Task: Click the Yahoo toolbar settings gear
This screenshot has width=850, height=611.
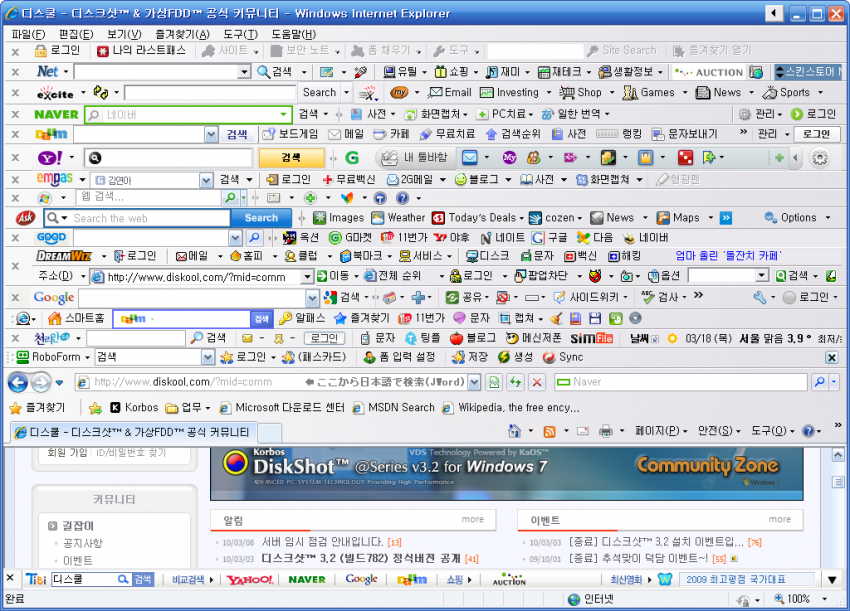Action: click(820, 157)
